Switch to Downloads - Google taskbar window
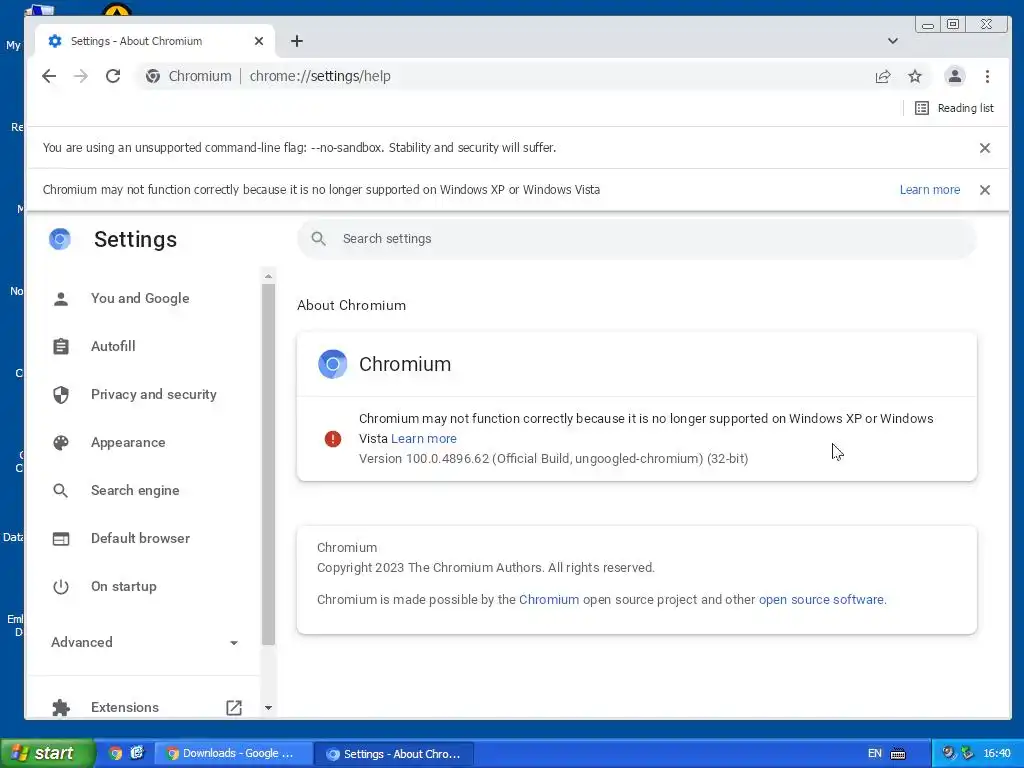Viewport: 1024px width, 768px height. tap(232, 754)
